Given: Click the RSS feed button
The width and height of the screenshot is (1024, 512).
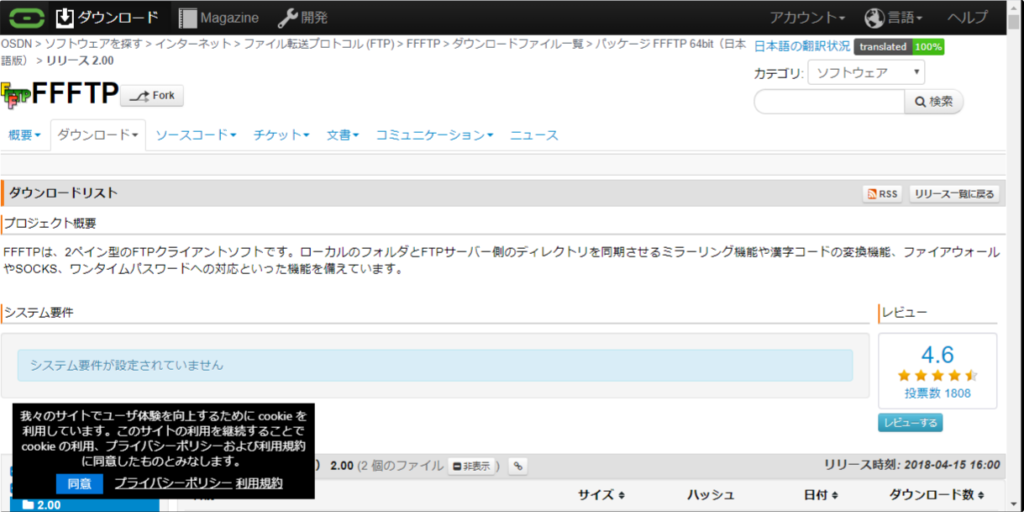Looking at the screenshot, I should pos(882,193).
